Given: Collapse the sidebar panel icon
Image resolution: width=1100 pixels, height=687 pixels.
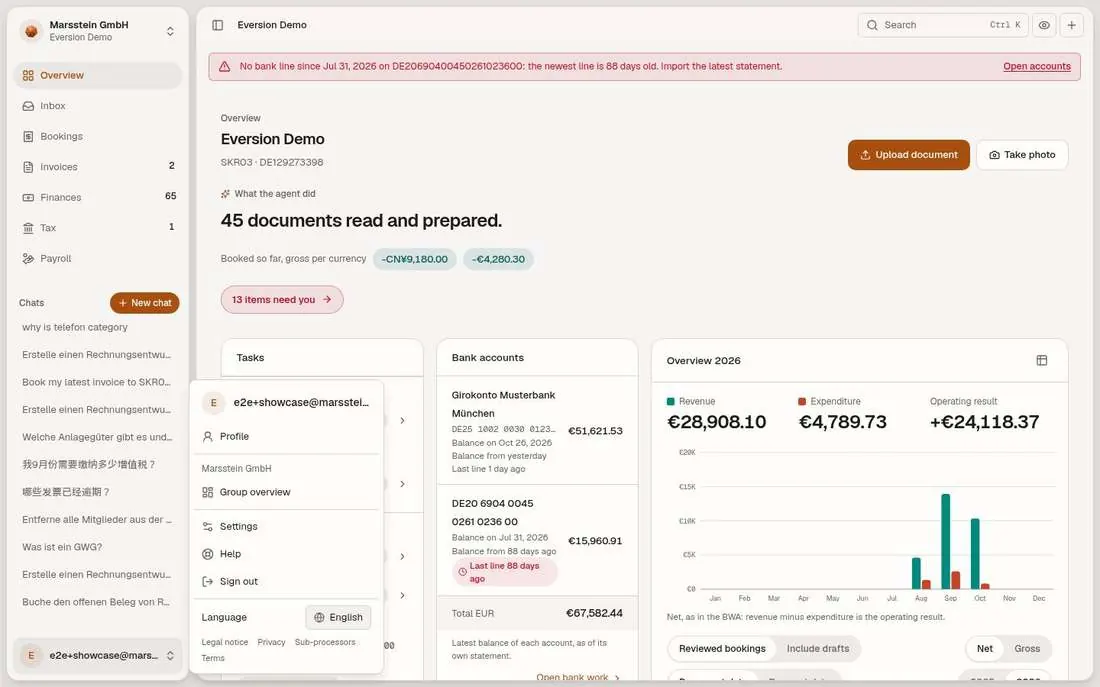Looking at the screenshot, I should [x=217, y=25].
